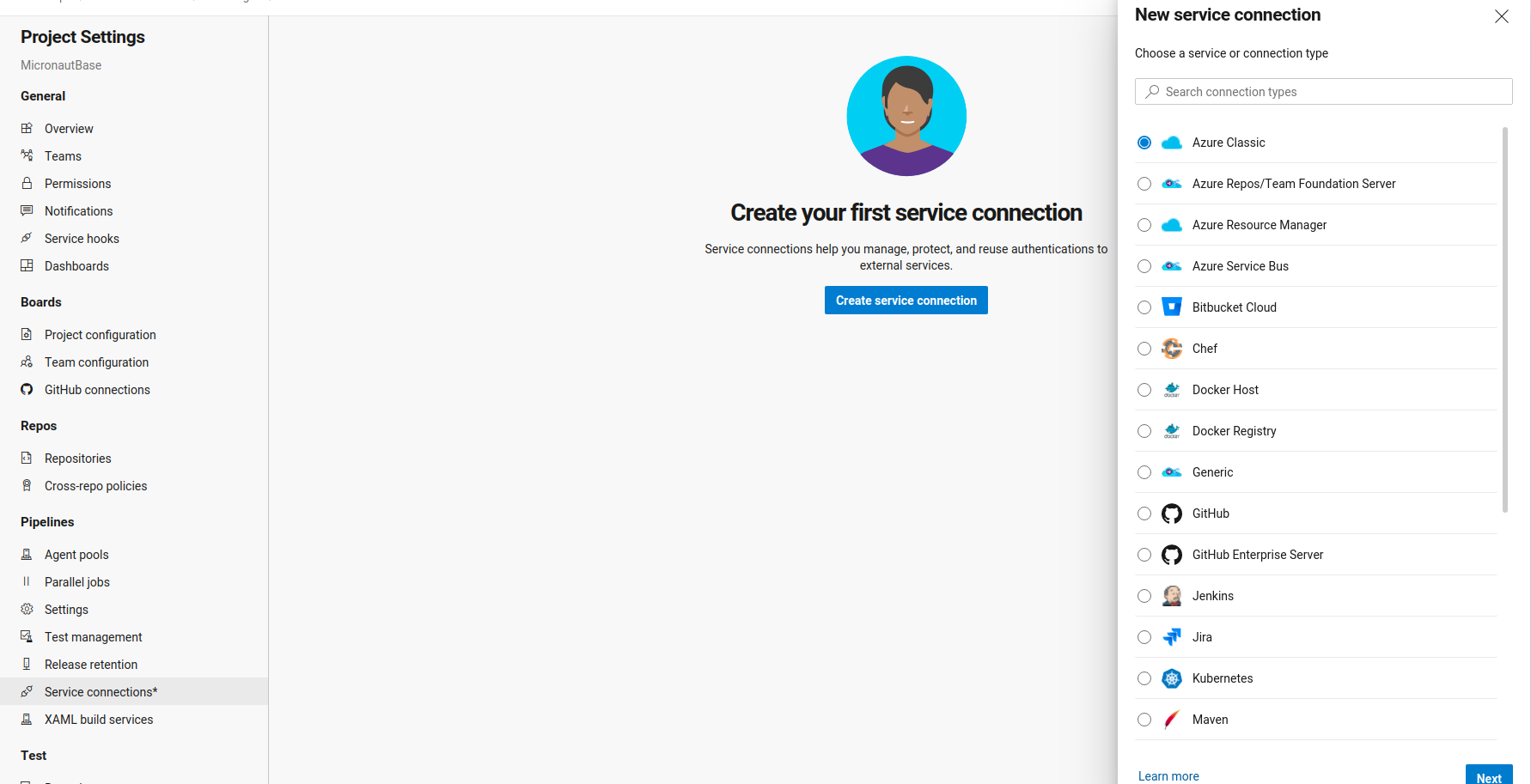Click the GitHub Enterprise Server logo icon
1531x784 pixels.
[1172, 555]
